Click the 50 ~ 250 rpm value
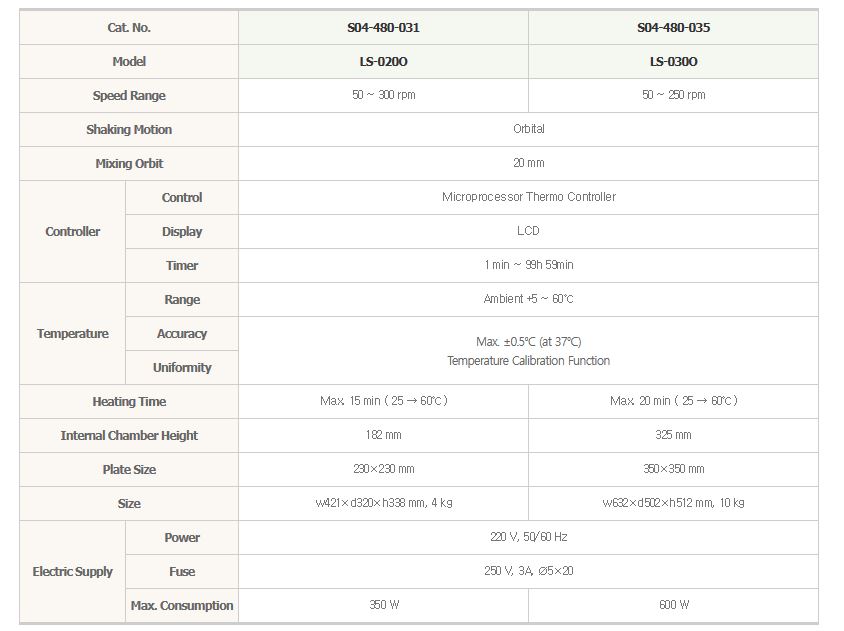Viewport: 844px width, 631px height. pos(673,95)
